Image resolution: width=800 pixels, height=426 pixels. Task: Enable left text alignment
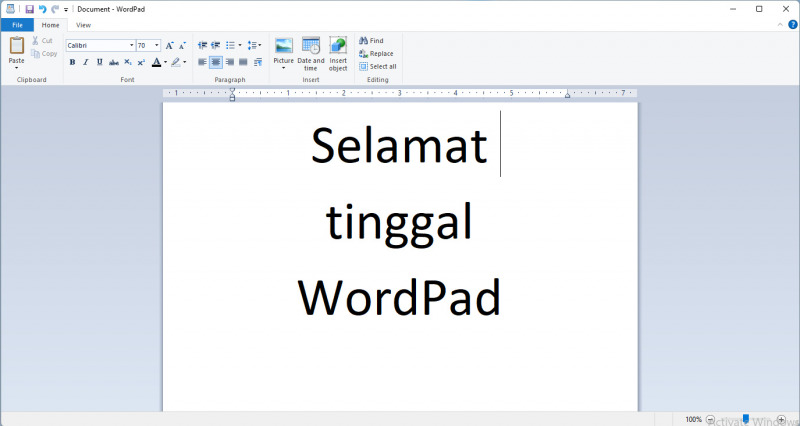[202, 62]
